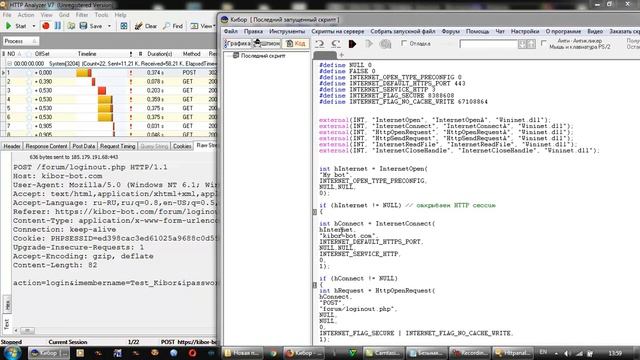Switch to the Request Timing tab

point(118,146)
